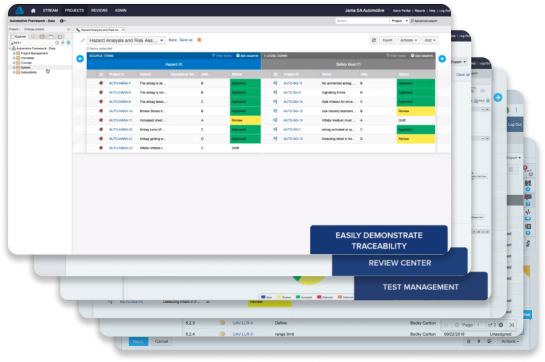Expand the Project Management folder in the tree

pos(14,53)
